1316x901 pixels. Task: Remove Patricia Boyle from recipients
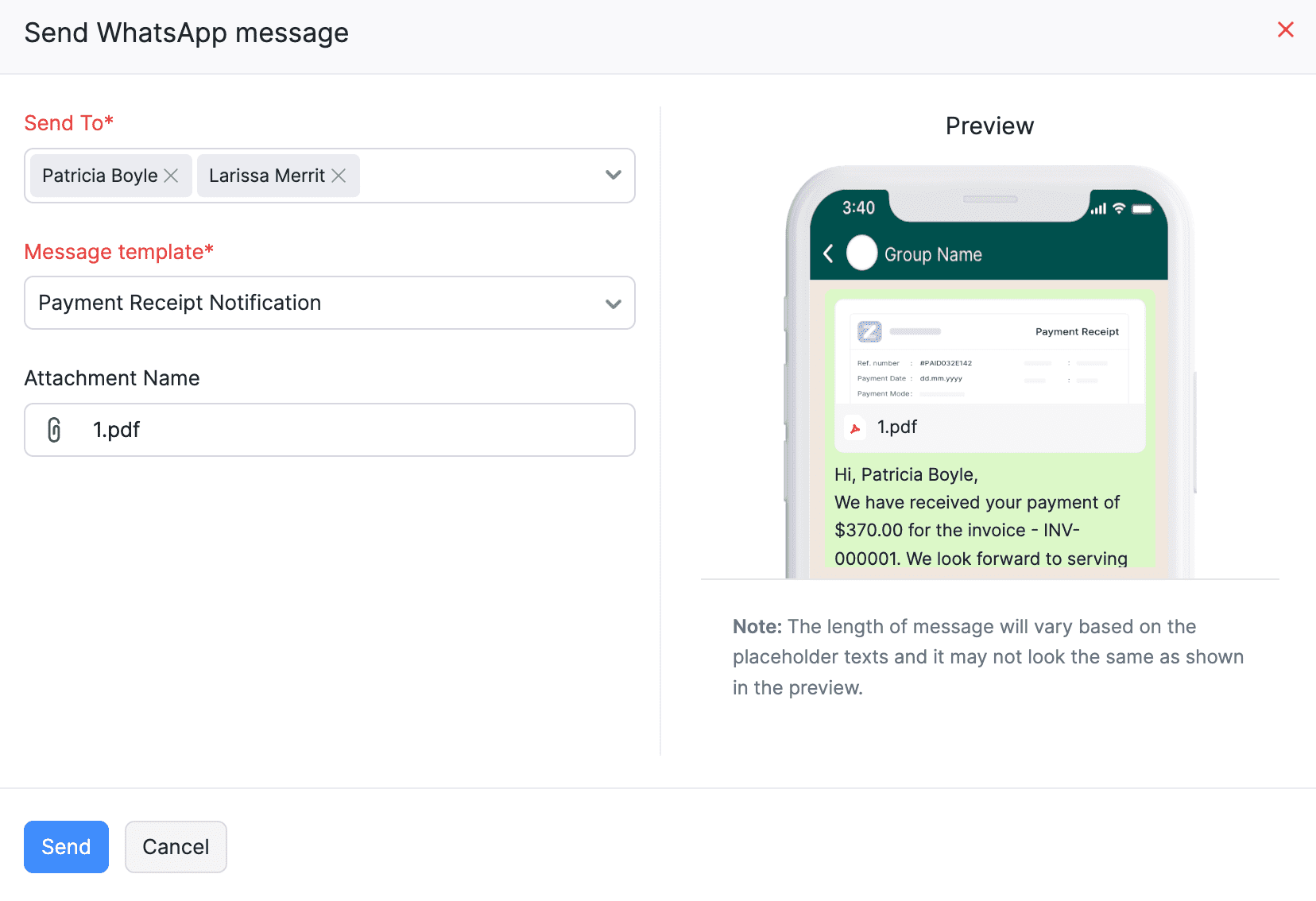click(x=171, y=176)
